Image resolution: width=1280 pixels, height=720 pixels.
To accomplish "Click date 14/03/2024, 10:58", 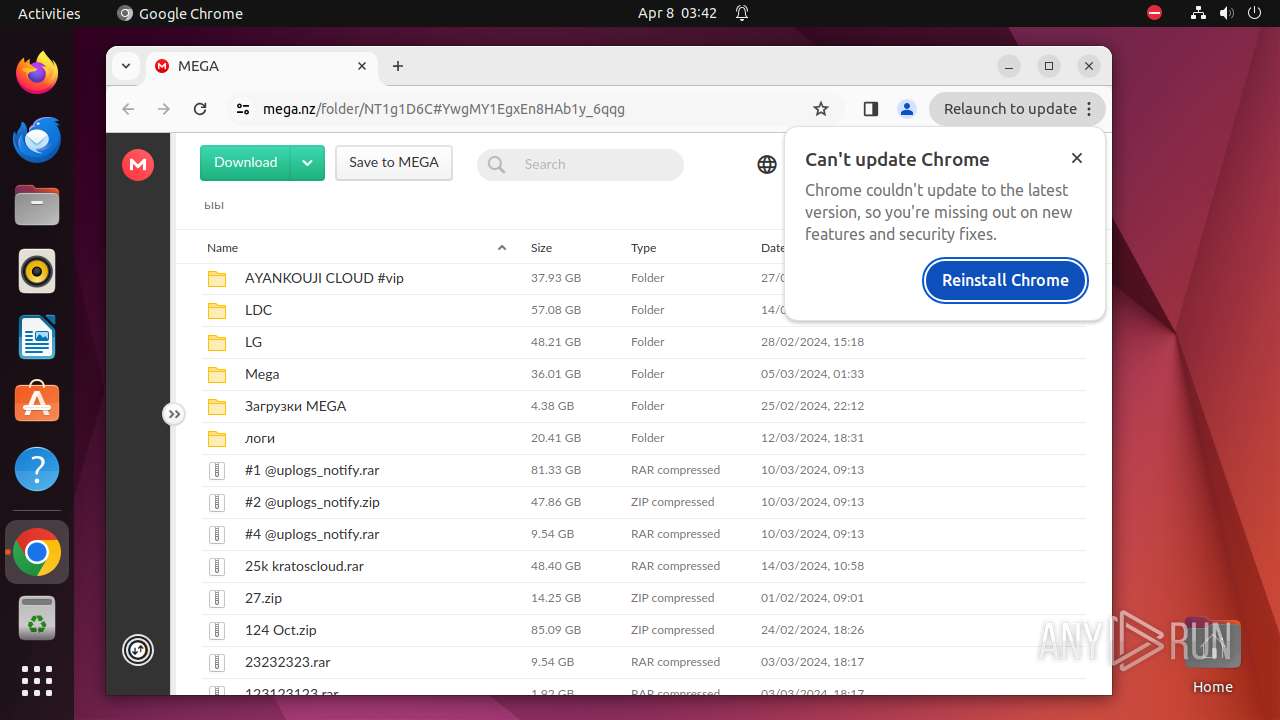I will [x=812, y=566].
